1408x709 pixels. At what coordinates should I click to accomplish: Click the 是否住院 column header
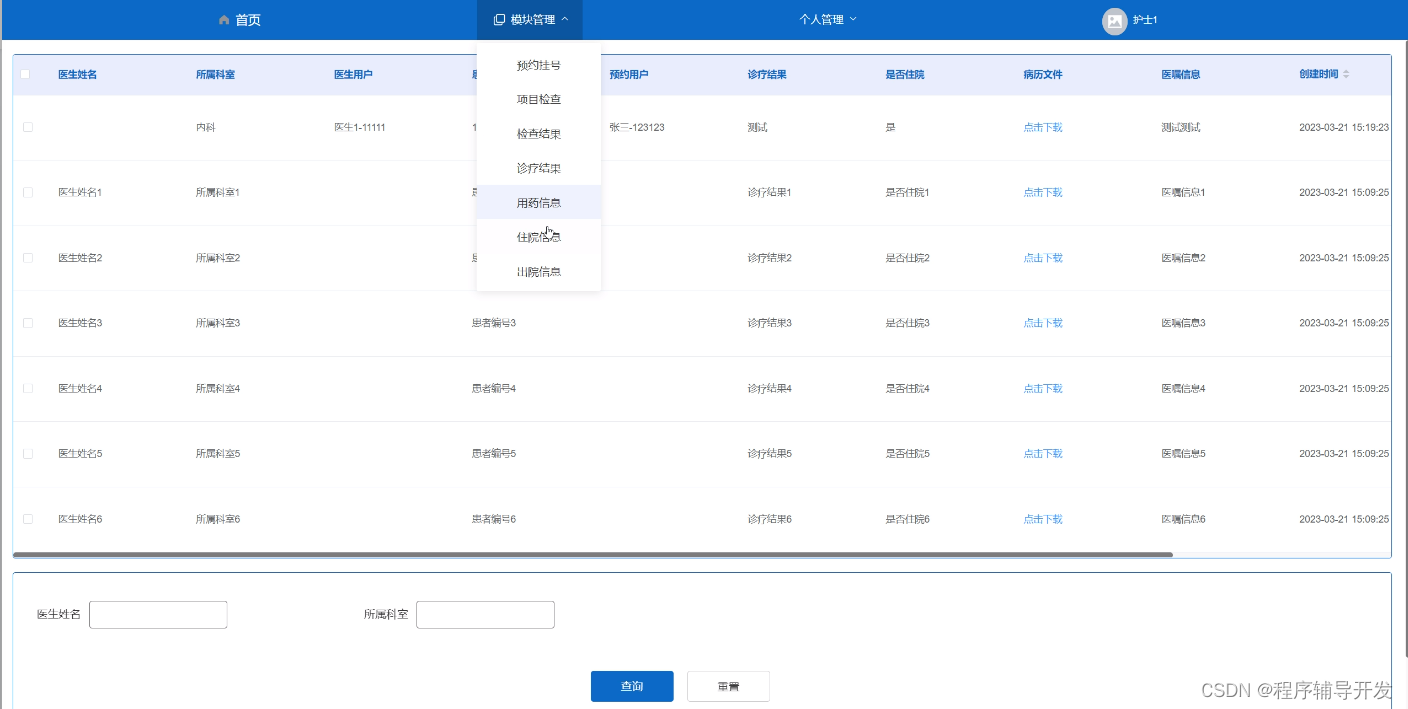[905, 74]
